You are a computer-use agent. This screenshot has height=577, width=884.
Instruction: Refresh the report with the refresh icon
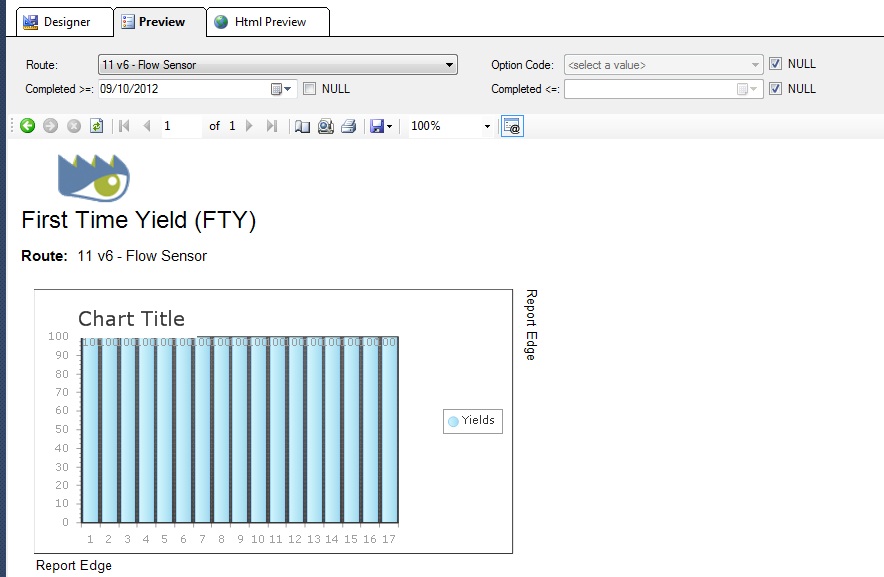pos(96,126)
